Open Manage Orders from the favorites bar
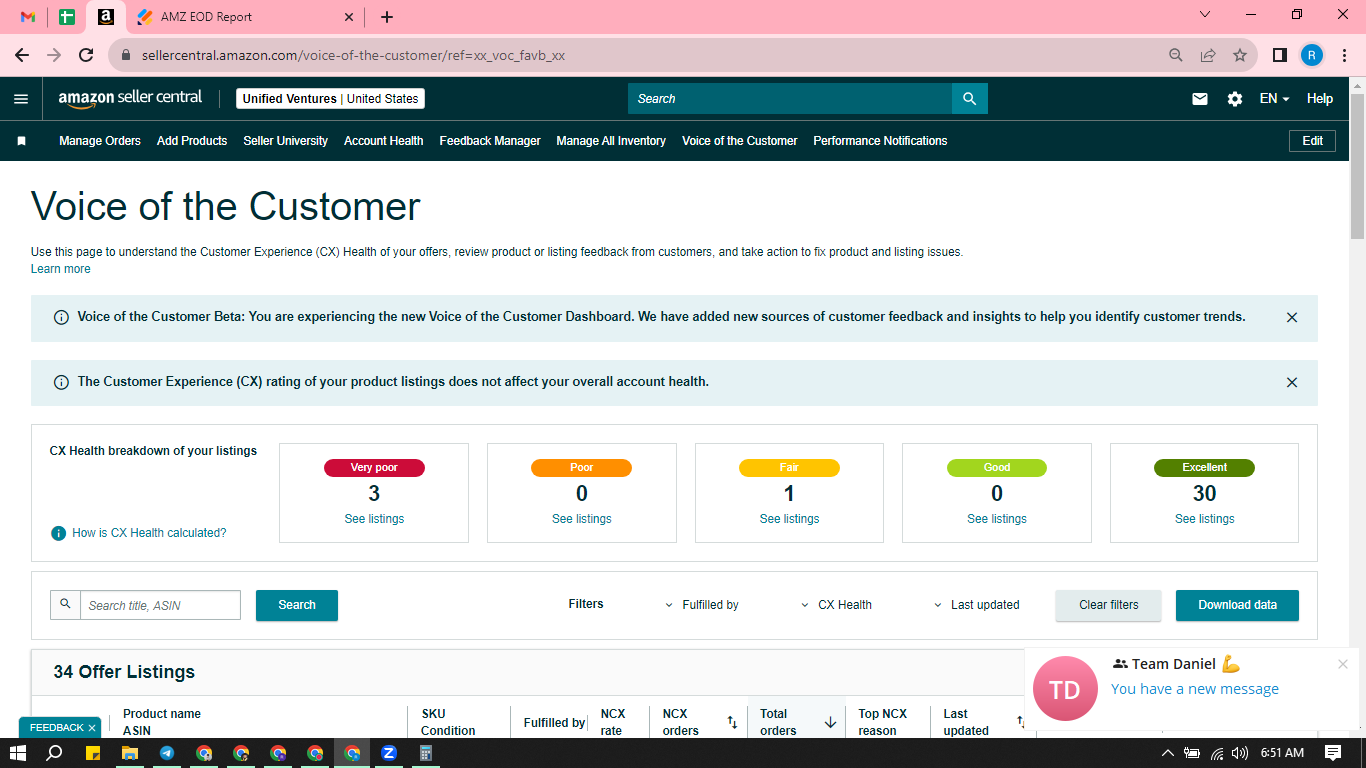Viewport: 1366px width, 768px height. [x=100, y=141]
